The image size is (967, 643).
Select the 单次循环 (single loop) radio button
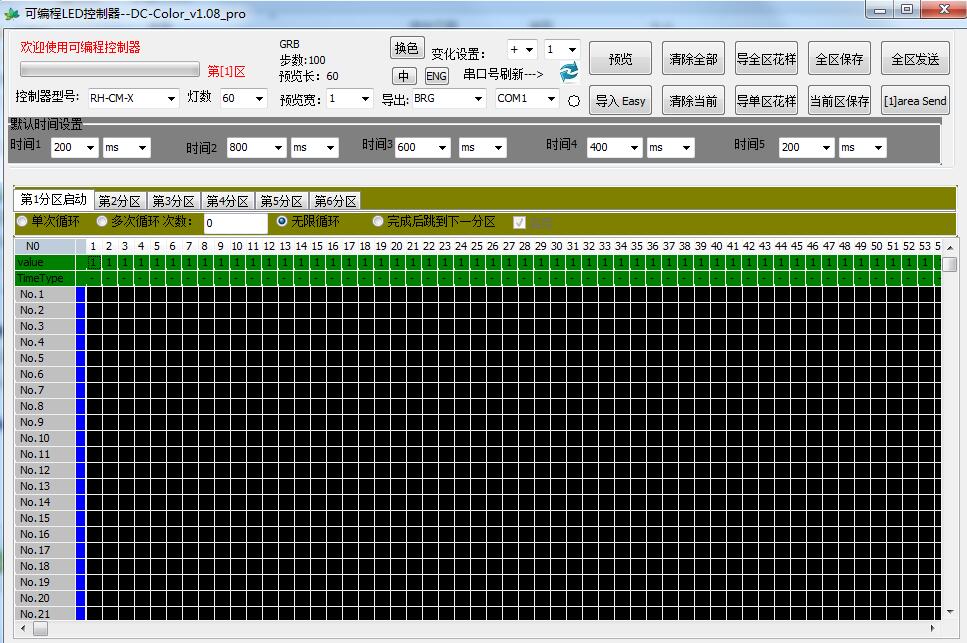22,221
